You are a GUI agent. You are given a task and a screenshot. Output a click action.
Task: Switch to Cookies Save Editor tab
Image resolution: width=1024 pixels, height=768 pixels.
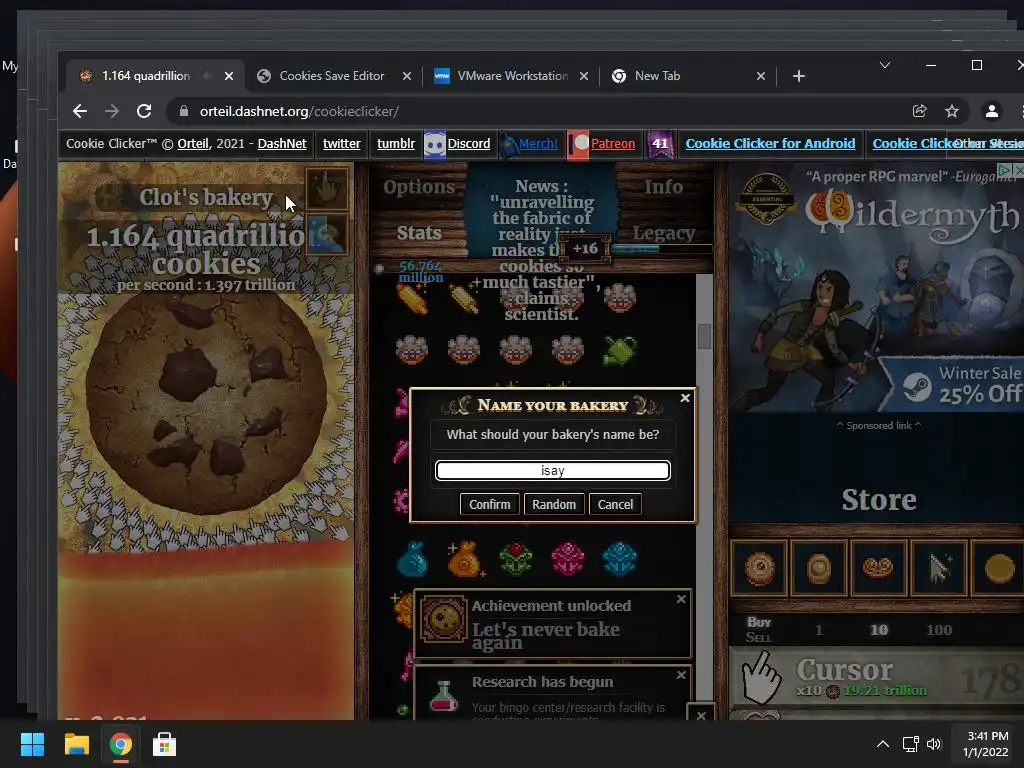[x=332, y=76]
